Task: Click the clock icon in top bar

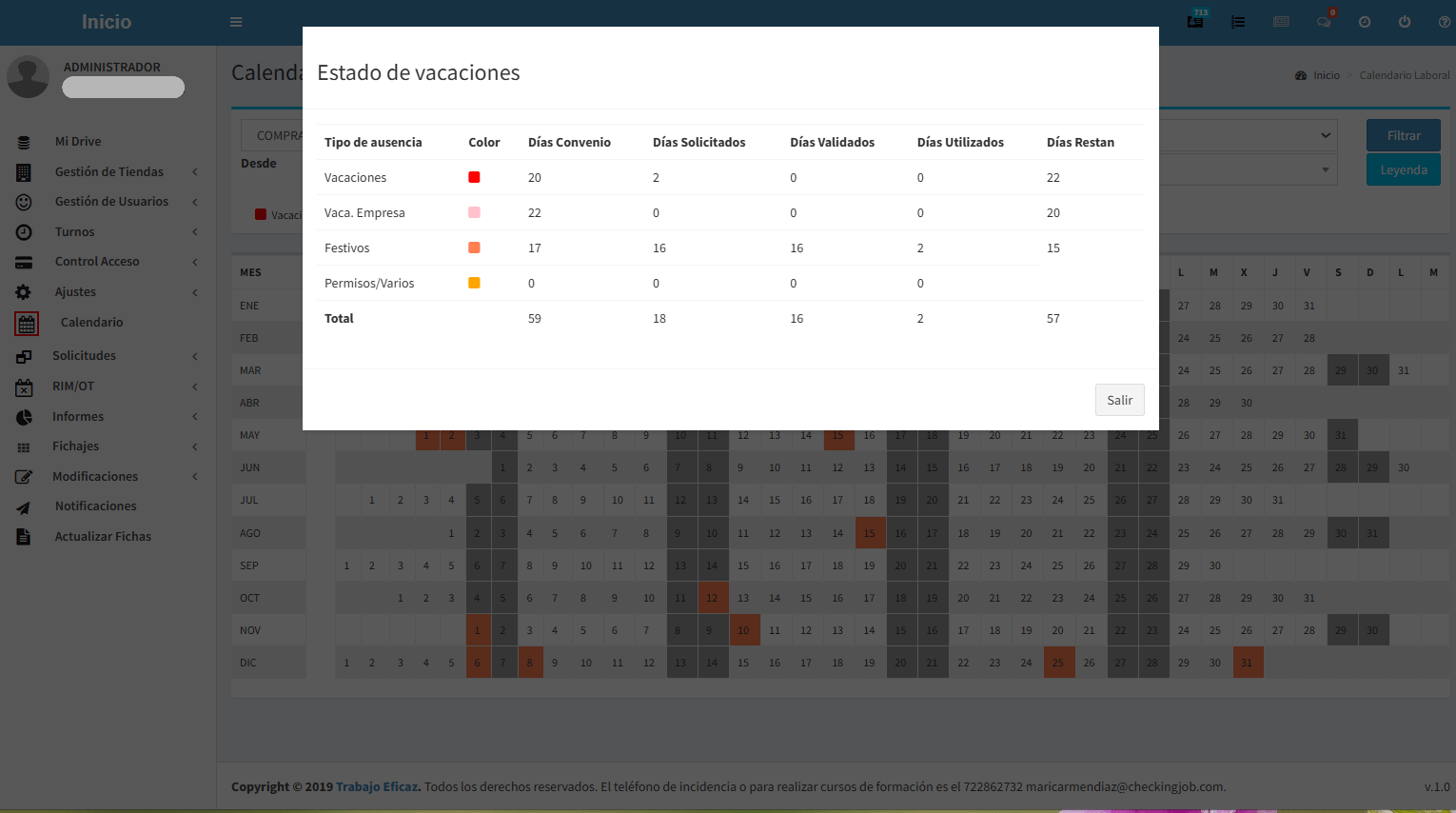Action: point(1365,22)
